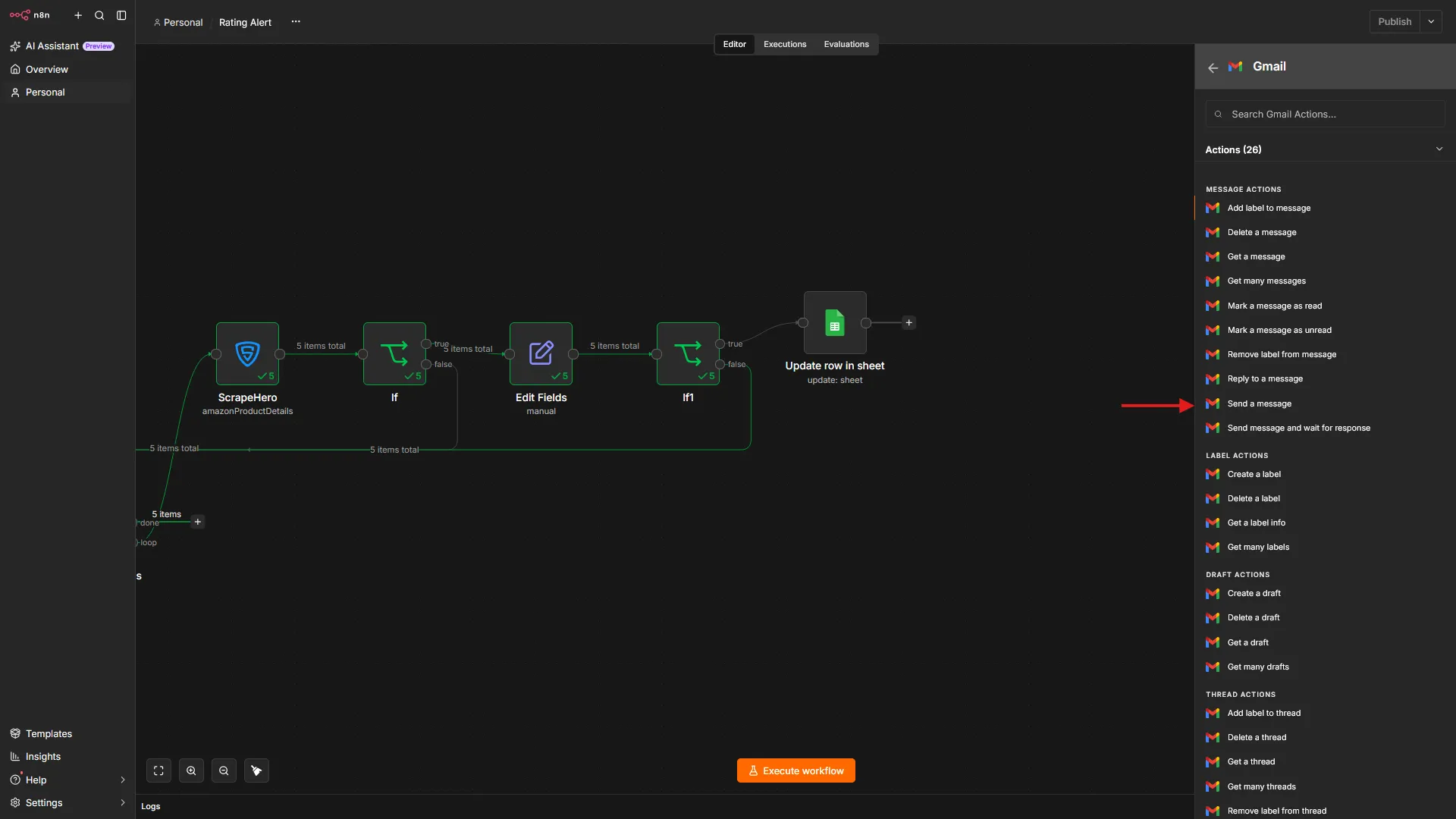This screenshot has width=1456, height=819.
Task: Click the n8n logo icon
Action: [x=20, y=14]
